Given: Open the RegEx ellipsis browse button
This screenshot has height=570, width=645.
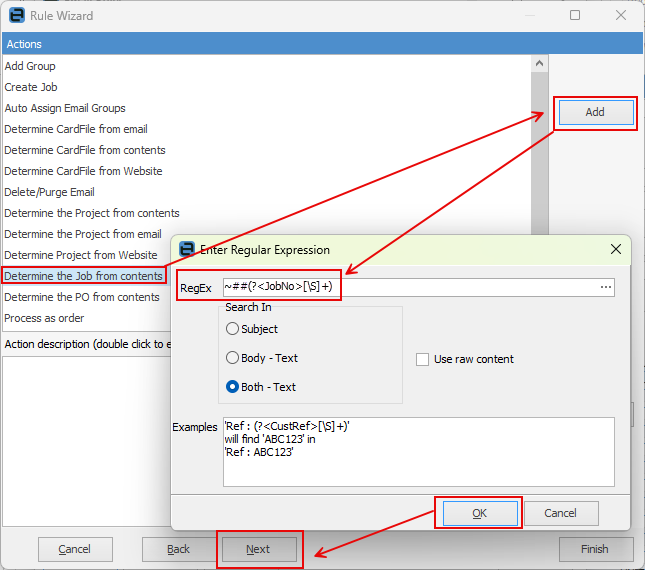Looking at the screenshot, I should (606, 287).
